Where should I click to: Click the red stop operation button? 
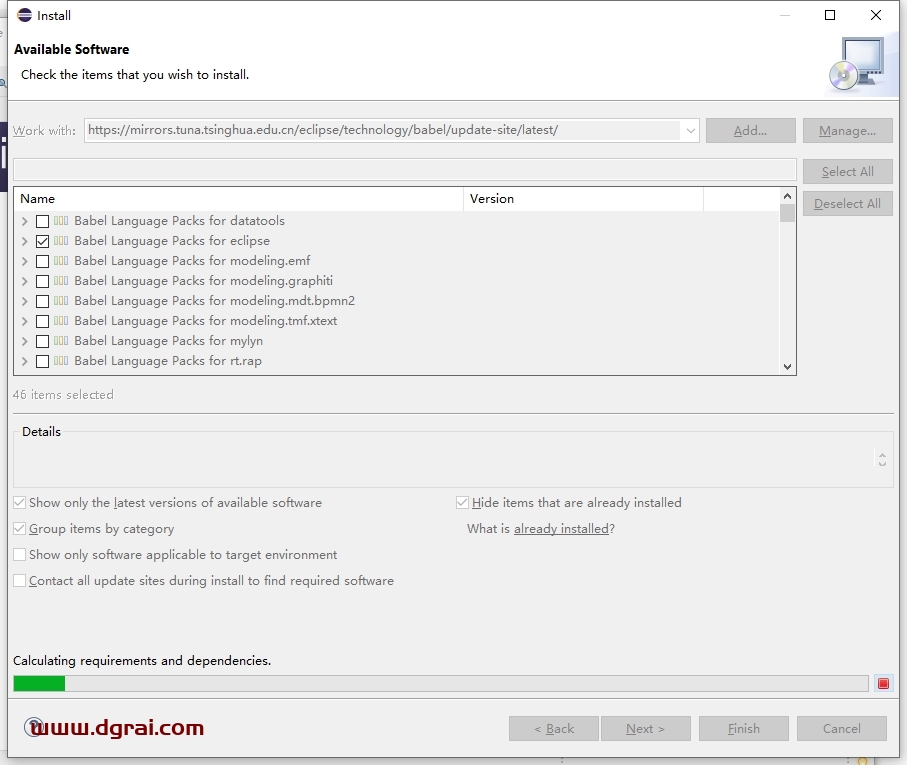coord(883,683)
